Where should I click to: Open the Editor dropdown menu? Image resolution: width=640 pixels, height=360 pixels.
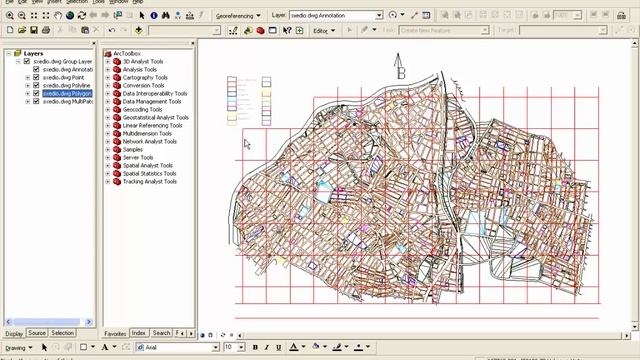click(324, 31)
